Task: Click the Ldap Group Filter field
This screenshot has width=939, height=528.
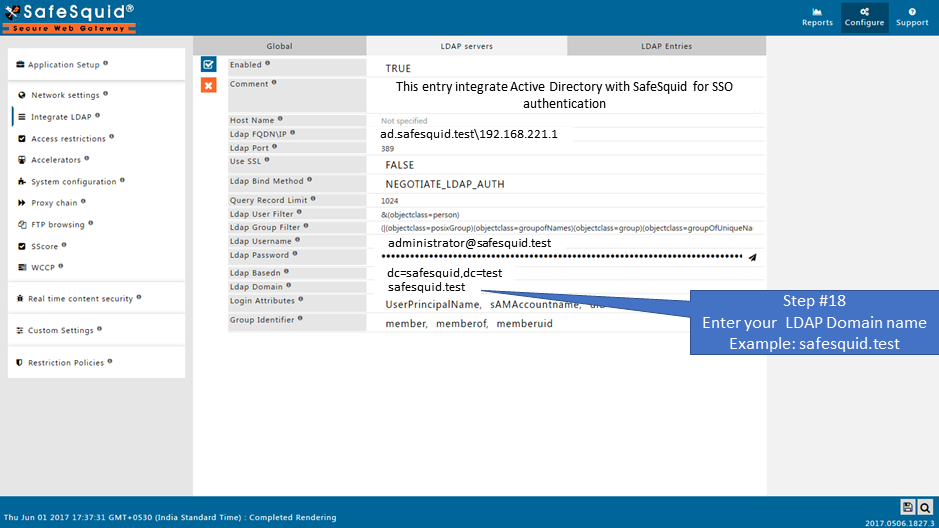Action: click(x=566, y=227)
